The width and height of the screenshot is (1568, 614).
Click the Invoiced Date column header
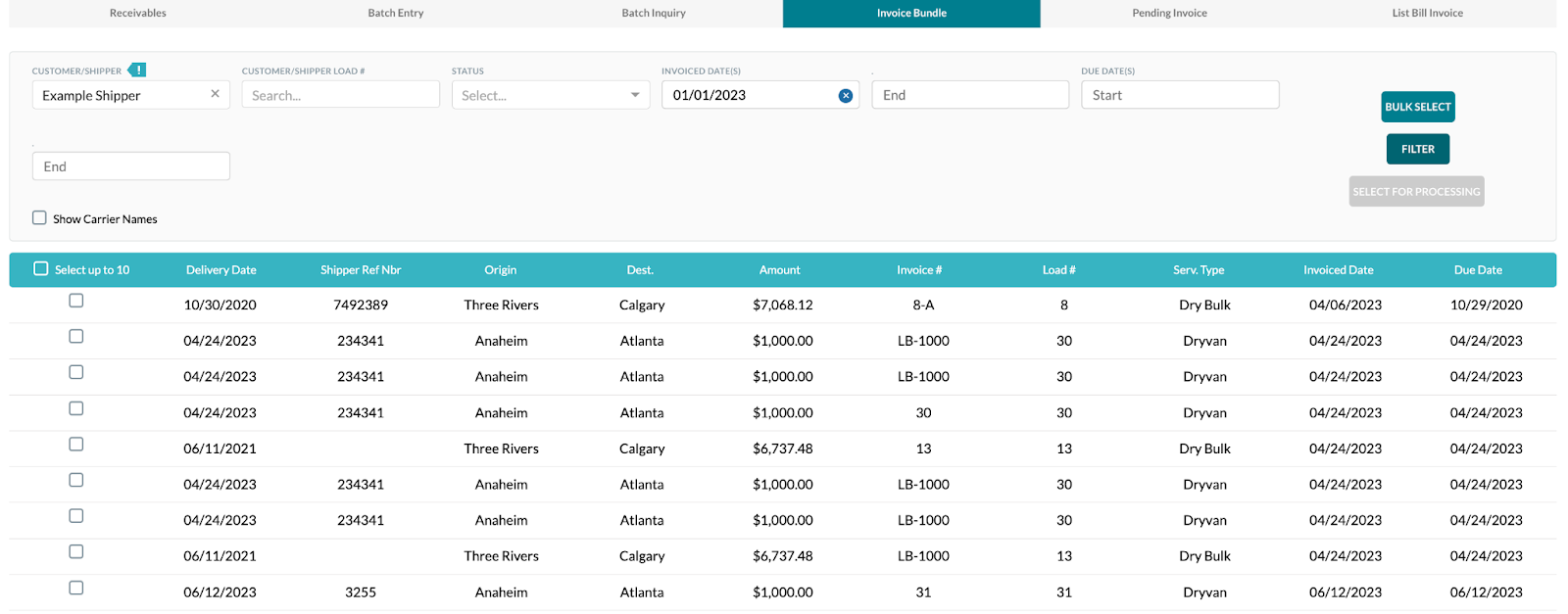(1339, 270)
